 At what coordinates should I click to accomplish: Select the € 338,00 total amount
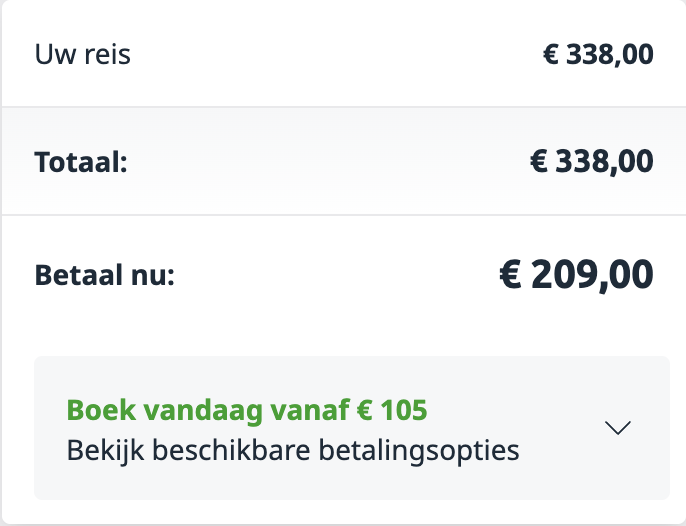pyautogui.click(x=592, y=160)
